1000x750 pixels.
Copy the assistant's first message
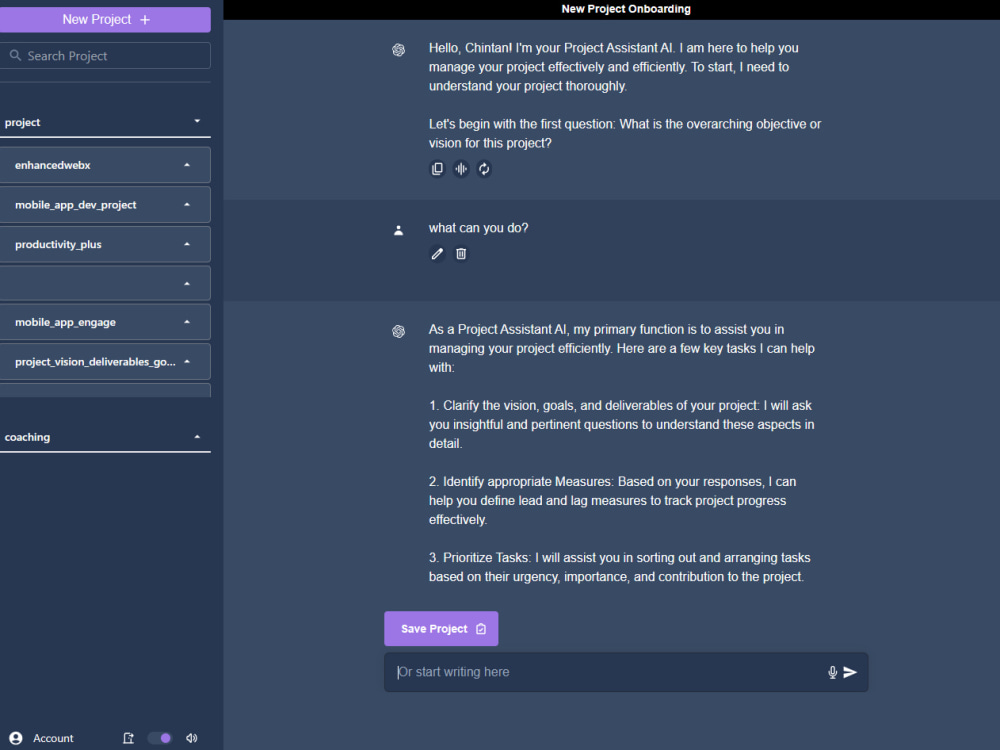tap(437, 168)
